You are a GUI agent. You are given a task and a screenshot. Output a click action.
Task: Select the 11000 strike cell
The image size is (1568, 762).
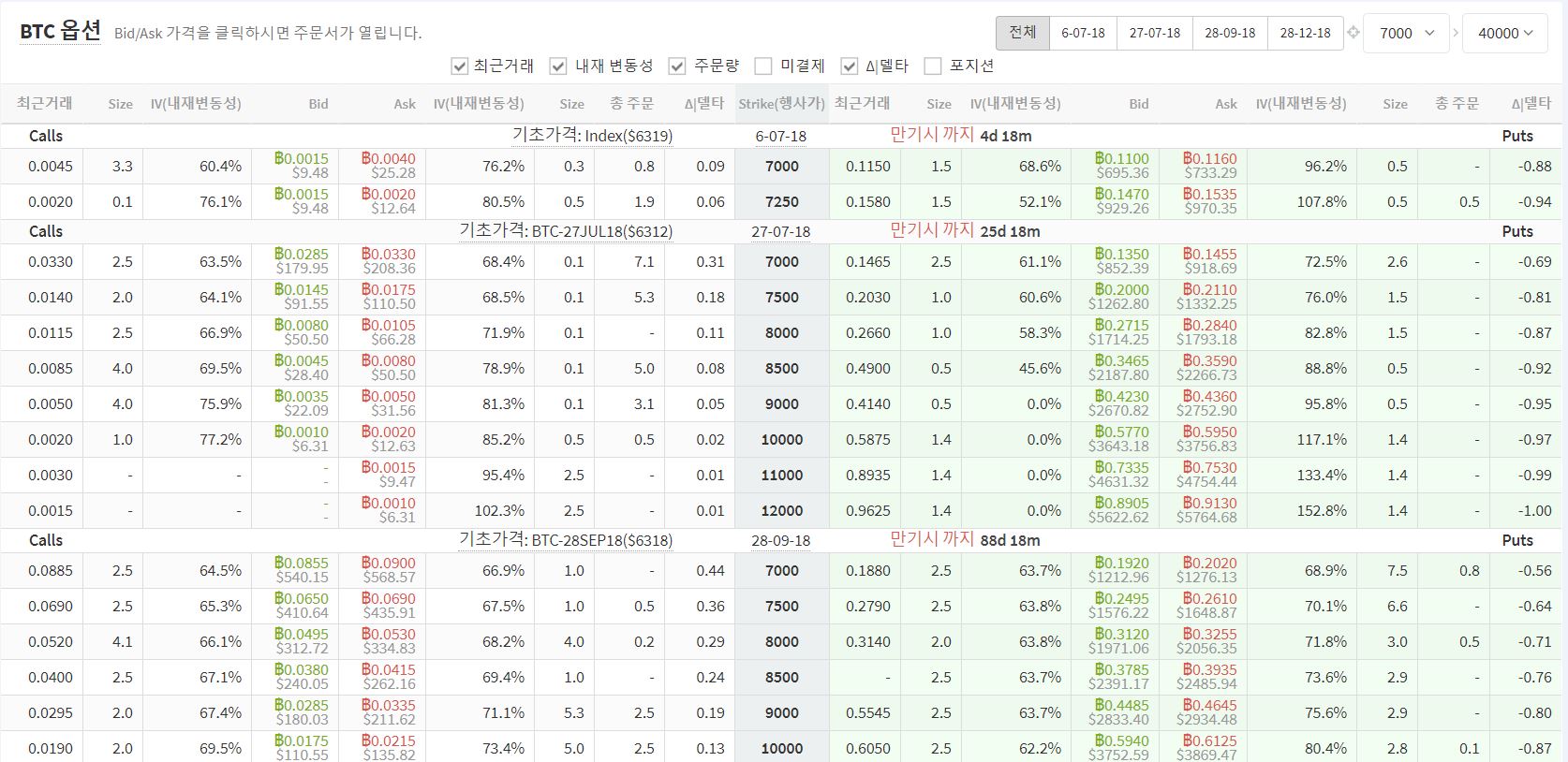pyautogui.click(x=782, y=476)
